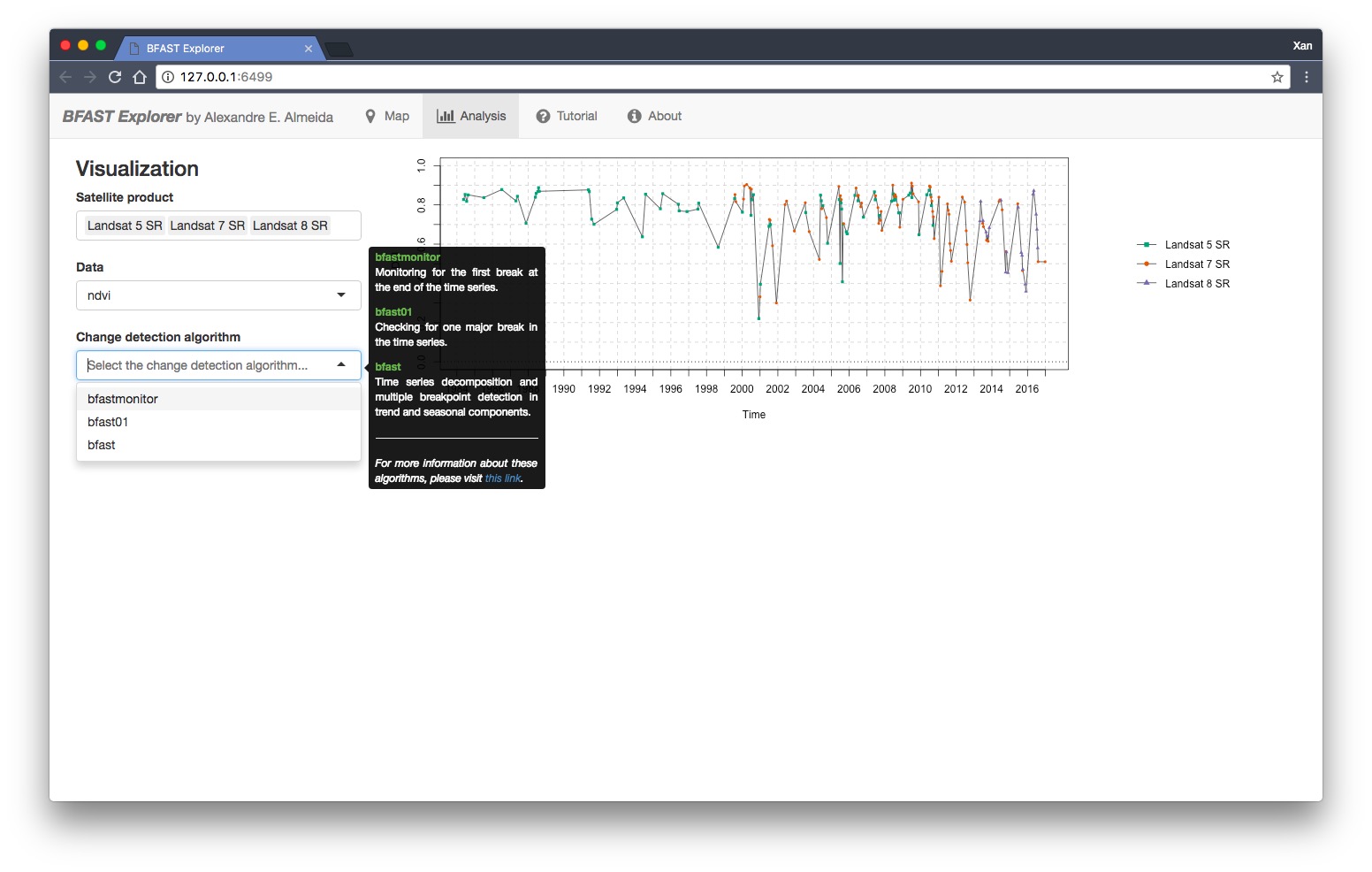Click the browser home icon

[140, 77]
